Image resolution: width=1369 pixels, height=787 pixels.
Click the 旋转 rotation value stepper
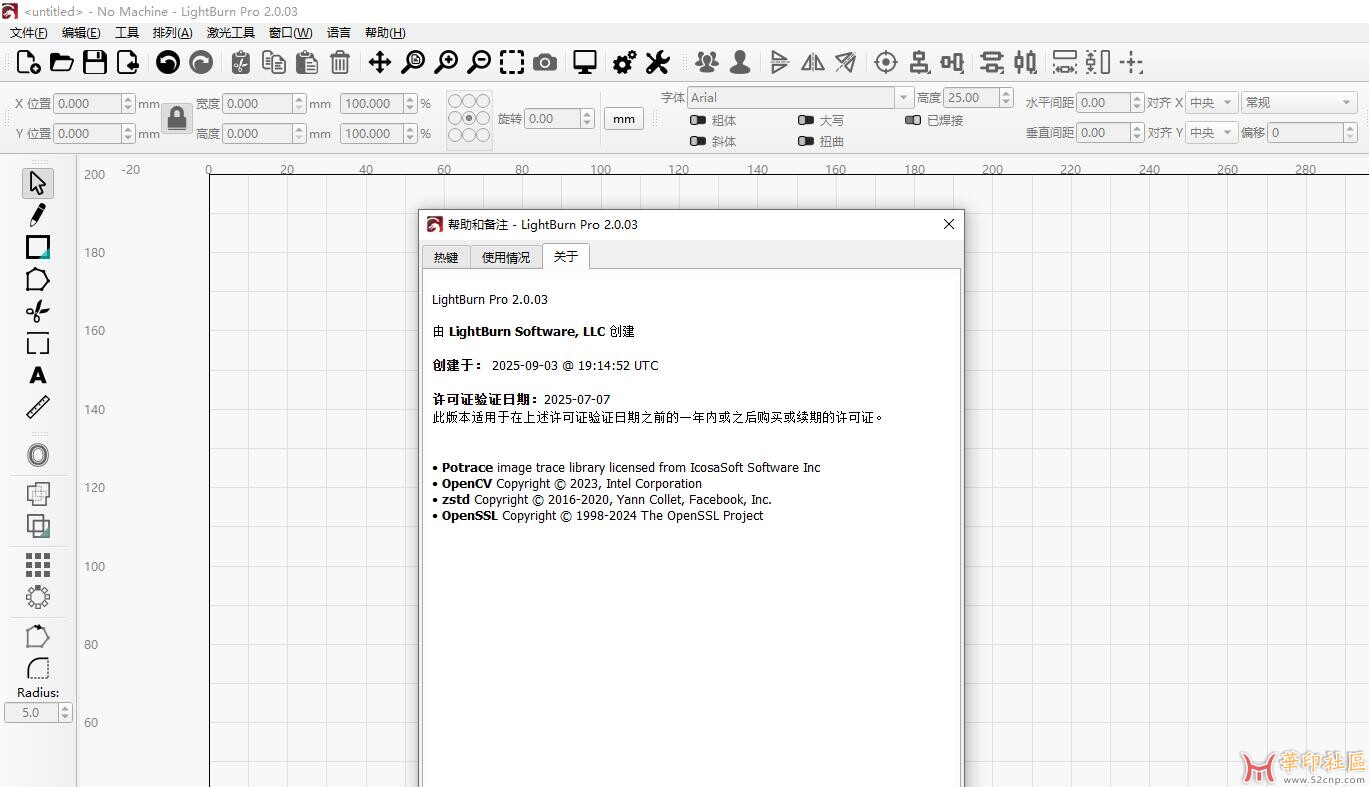click(588, 118)
